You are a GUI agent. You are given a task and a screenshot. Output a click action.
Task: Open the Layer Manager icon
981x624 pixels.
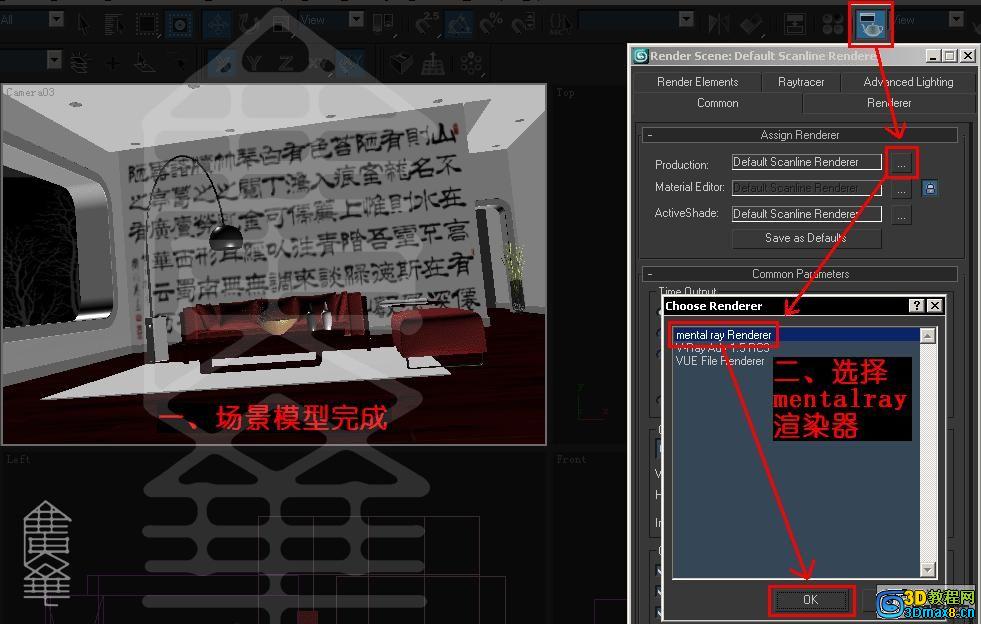795,24
